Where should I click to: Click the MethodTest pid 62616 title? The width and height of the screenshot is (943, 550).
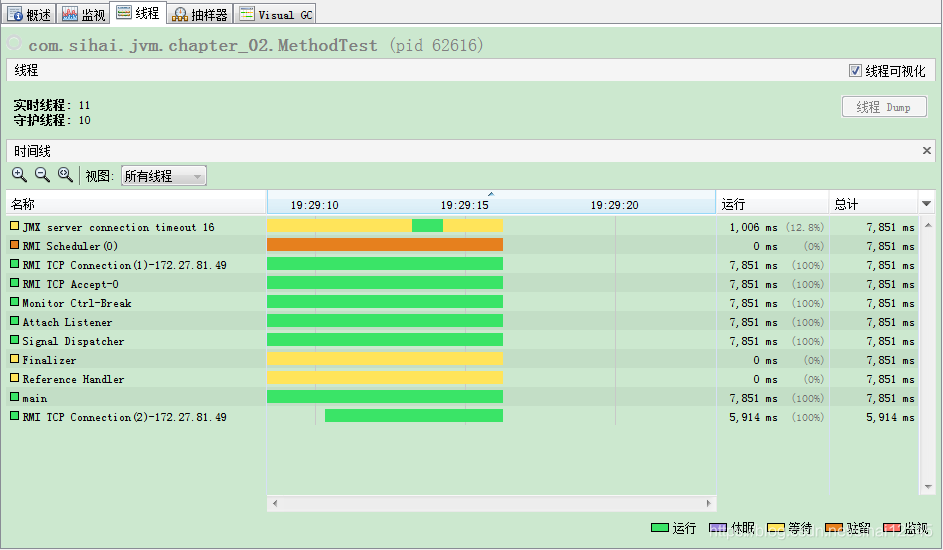256,45
